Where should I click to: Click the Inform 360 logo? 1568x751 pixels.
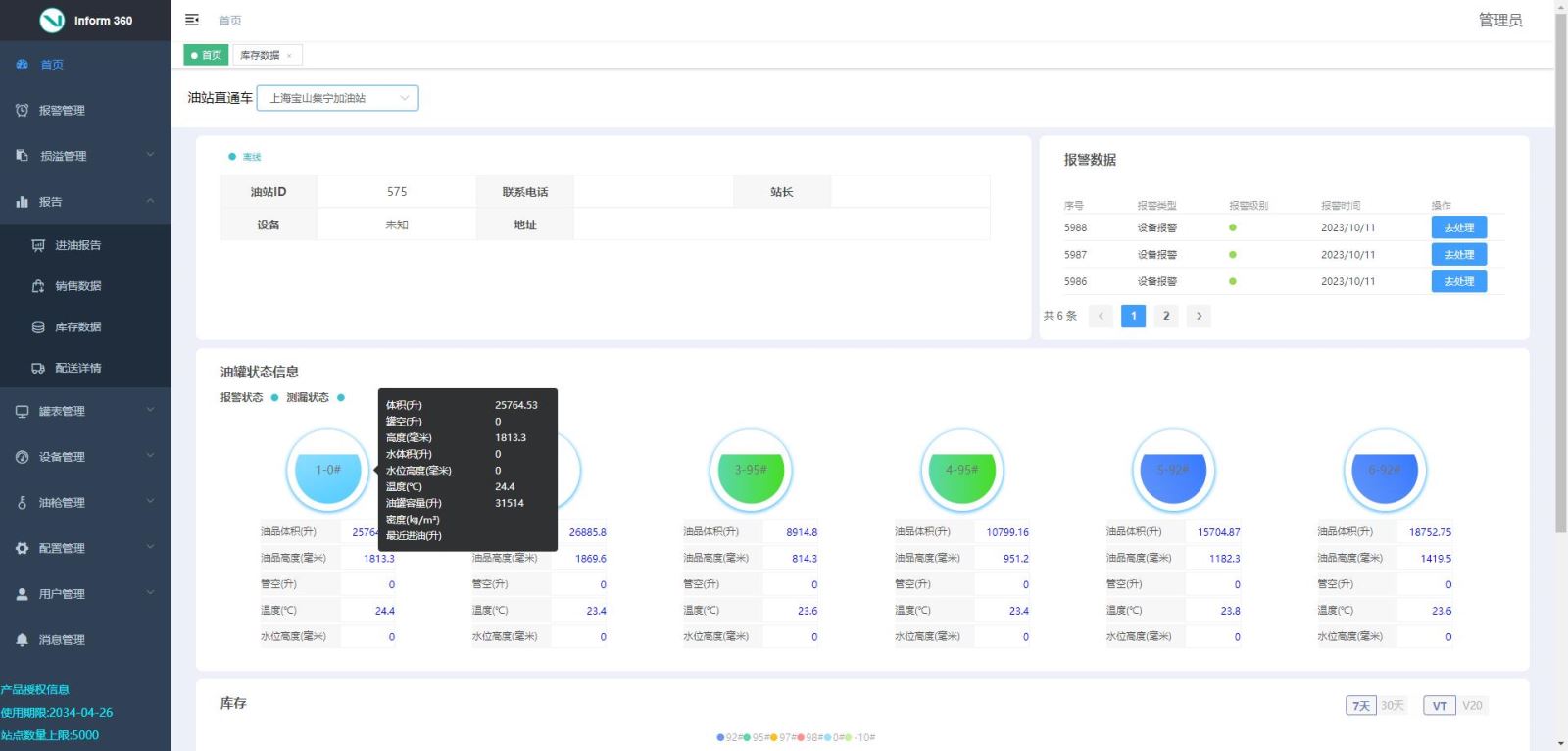point(85,21)
